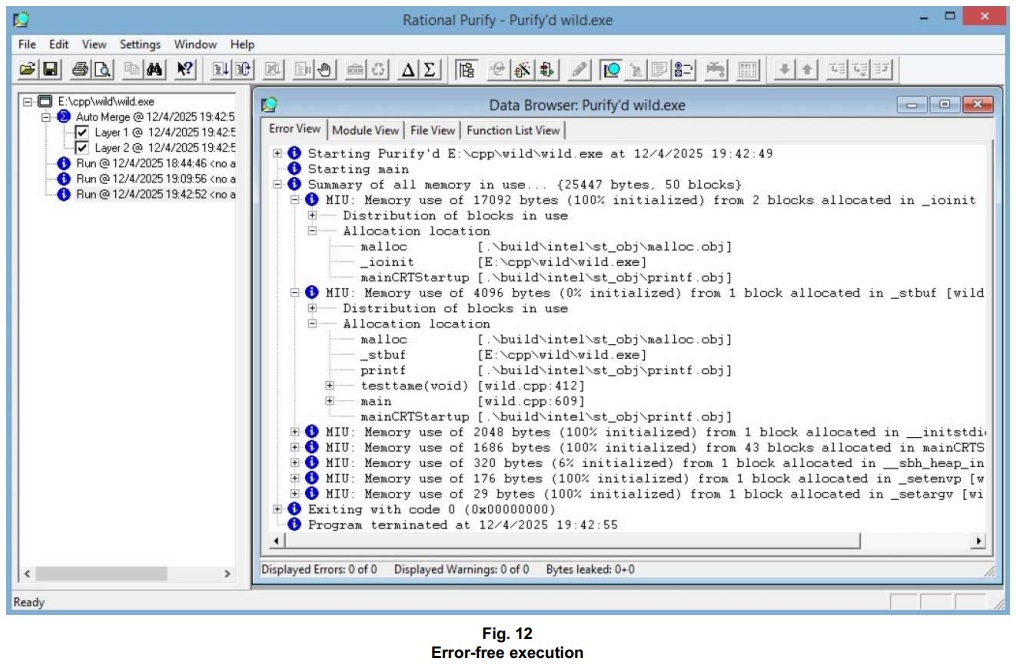Click the Delta triangle toolbar icon

tap(408, 69)
